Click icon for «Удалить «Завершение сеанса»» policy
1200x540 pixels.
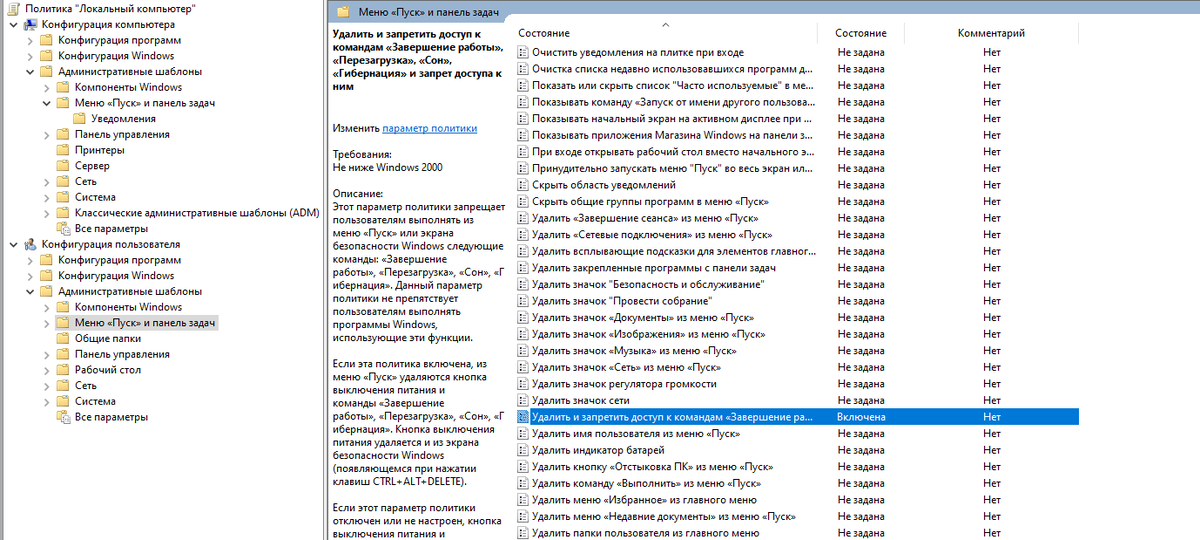pos(522,218)
